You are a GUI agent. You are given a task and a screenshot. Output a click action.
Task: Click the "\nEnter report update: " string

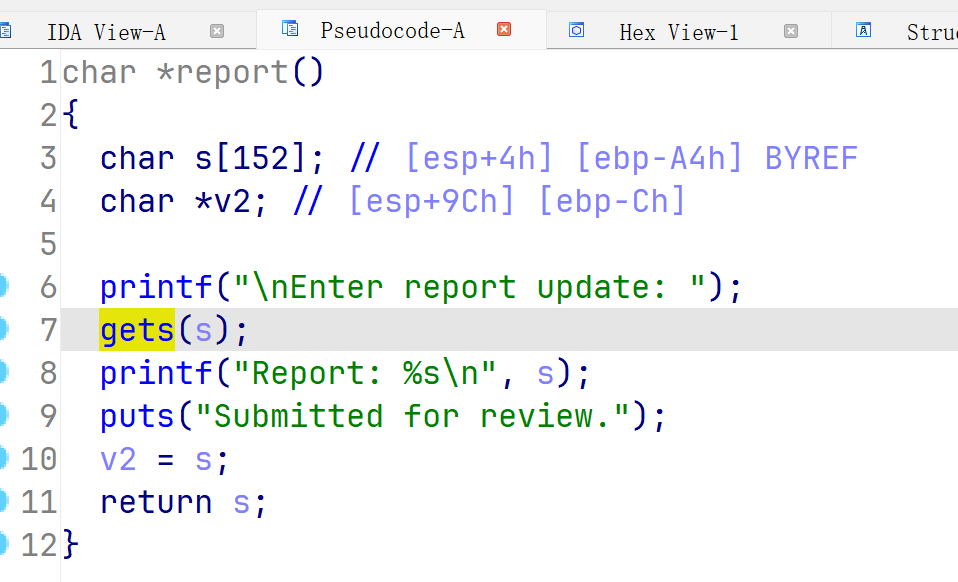click(469, 287)
